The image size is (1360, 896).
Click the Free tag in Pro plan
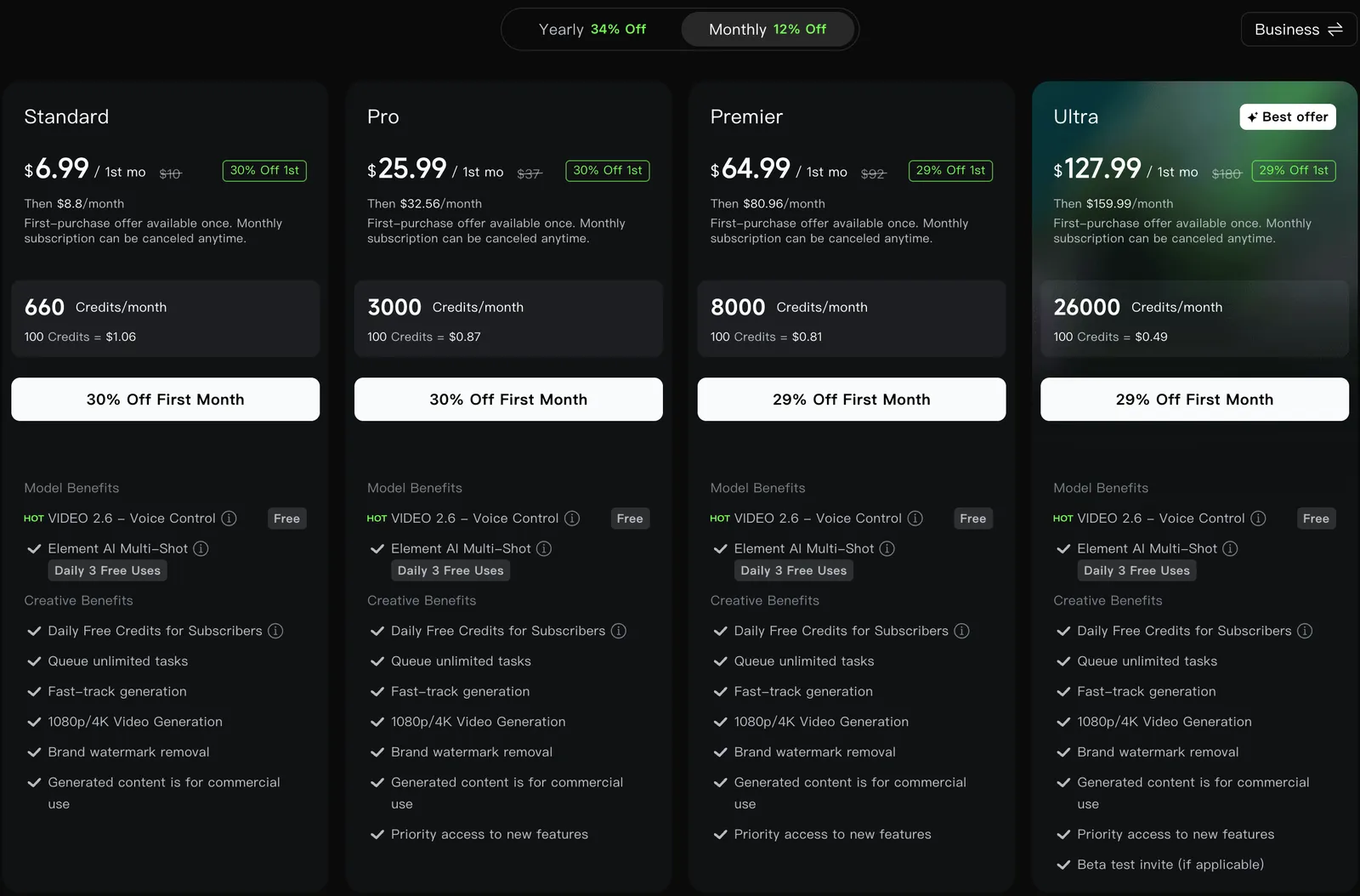pyautogui.click(x=630, y=519)
